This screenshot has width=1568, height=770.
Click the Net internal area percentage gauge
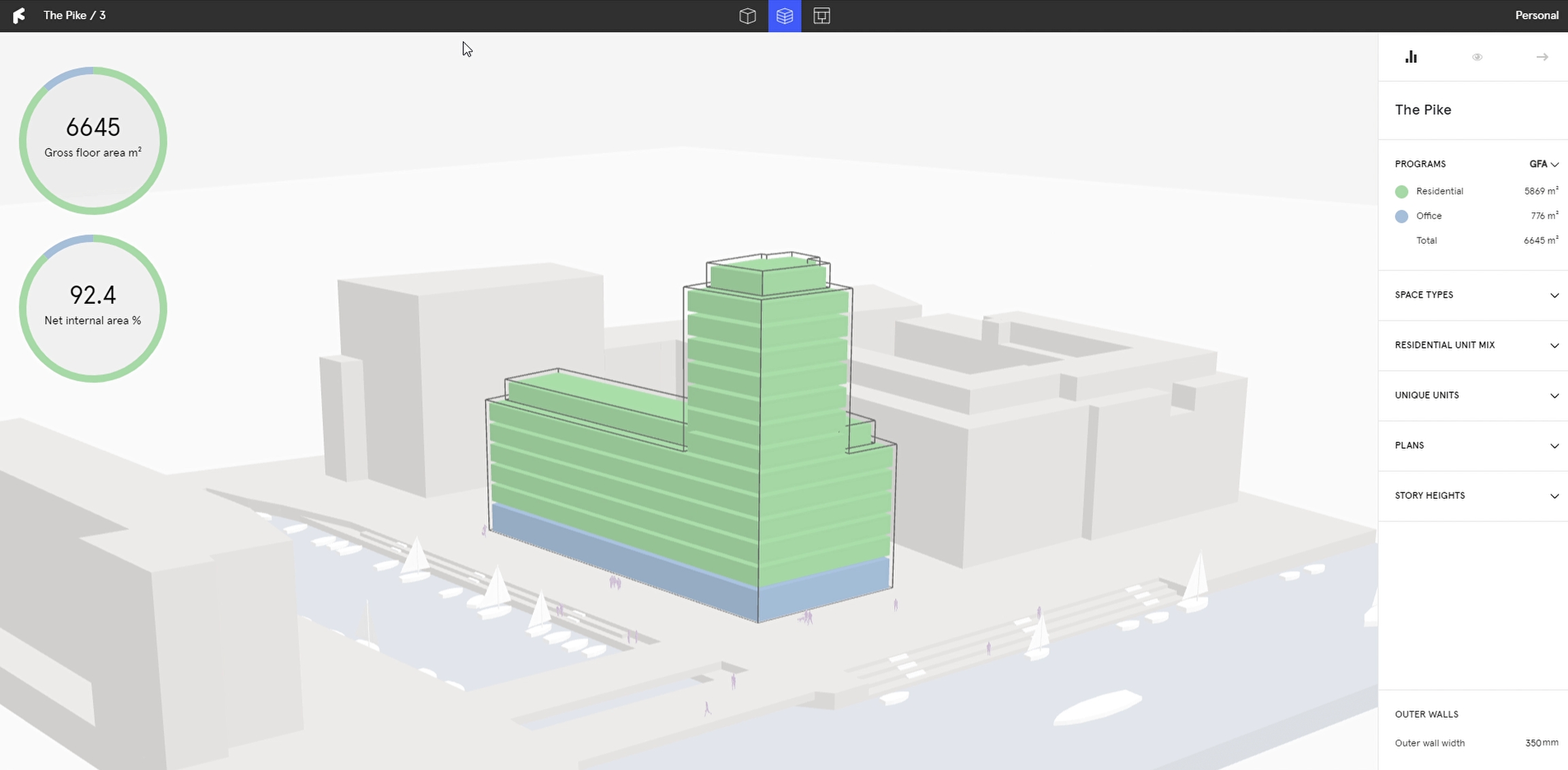[93, 308]
